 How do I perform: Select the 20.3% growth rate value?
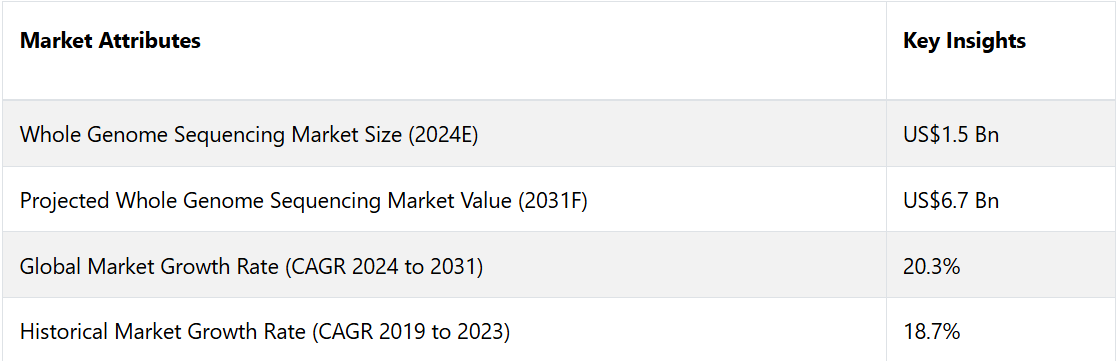(932, 266)
